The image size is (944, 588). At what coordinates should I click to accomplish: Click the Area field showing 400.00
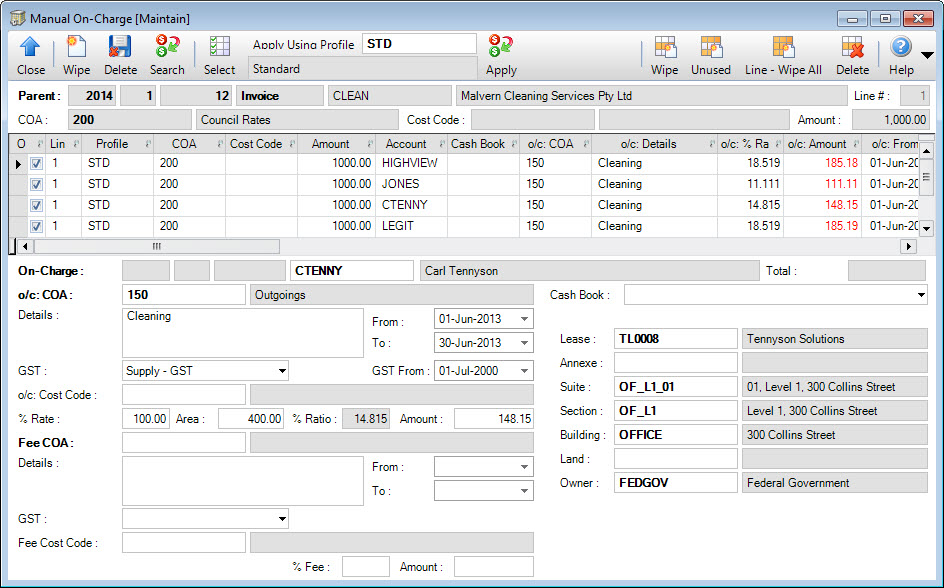(250, 419)
